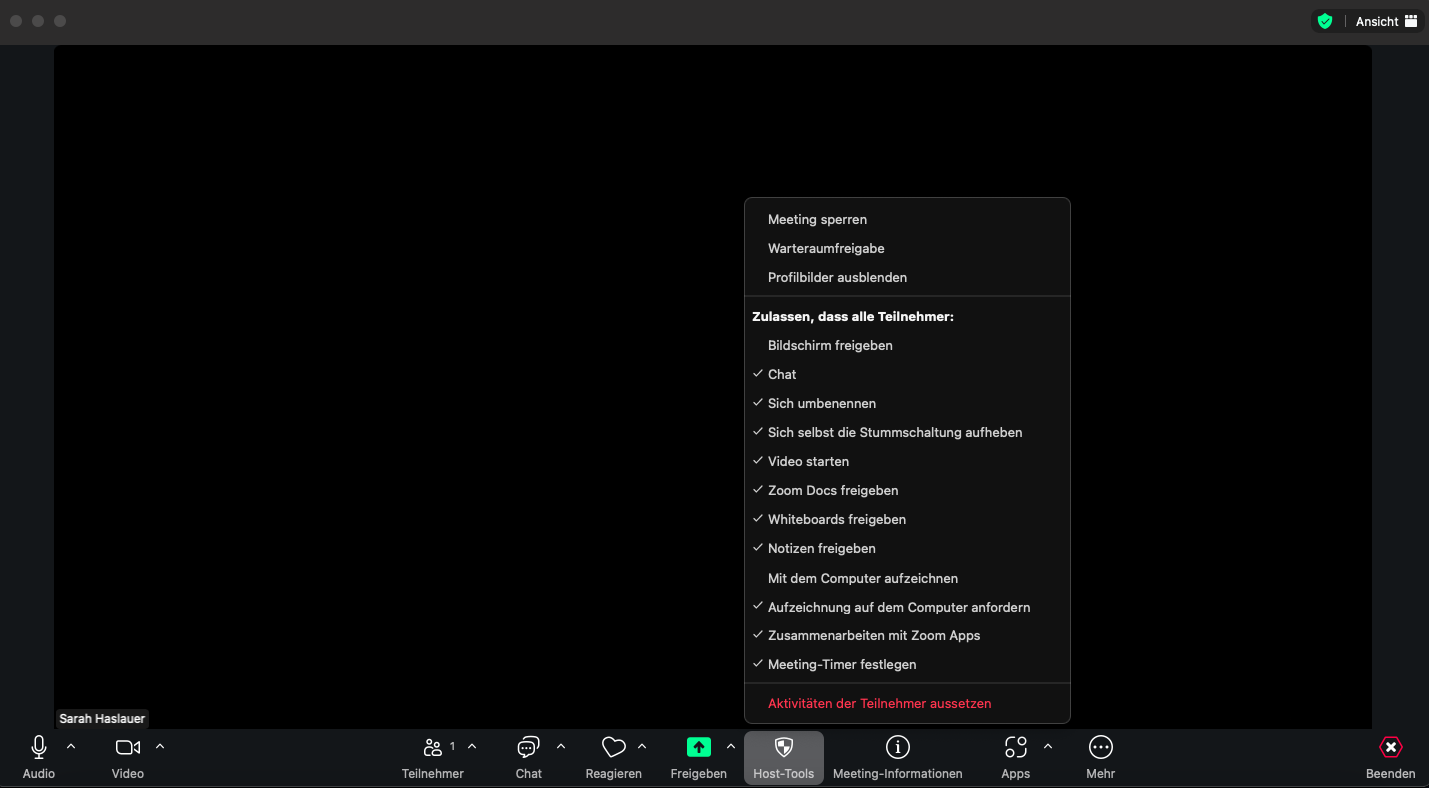Open the Teilnehmer participants panel

[433, 748]
